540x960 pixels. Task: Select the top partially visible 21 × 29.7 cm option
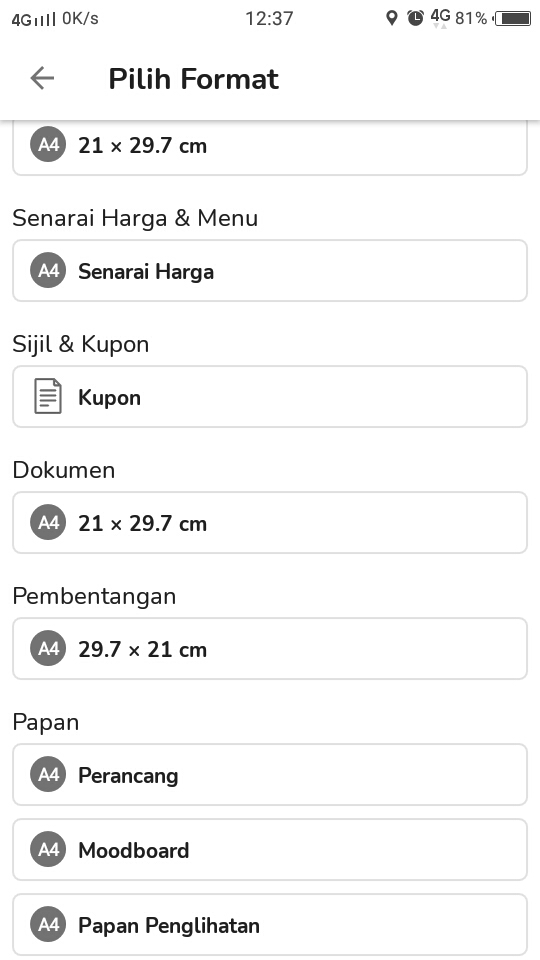[x=270, y=148]
